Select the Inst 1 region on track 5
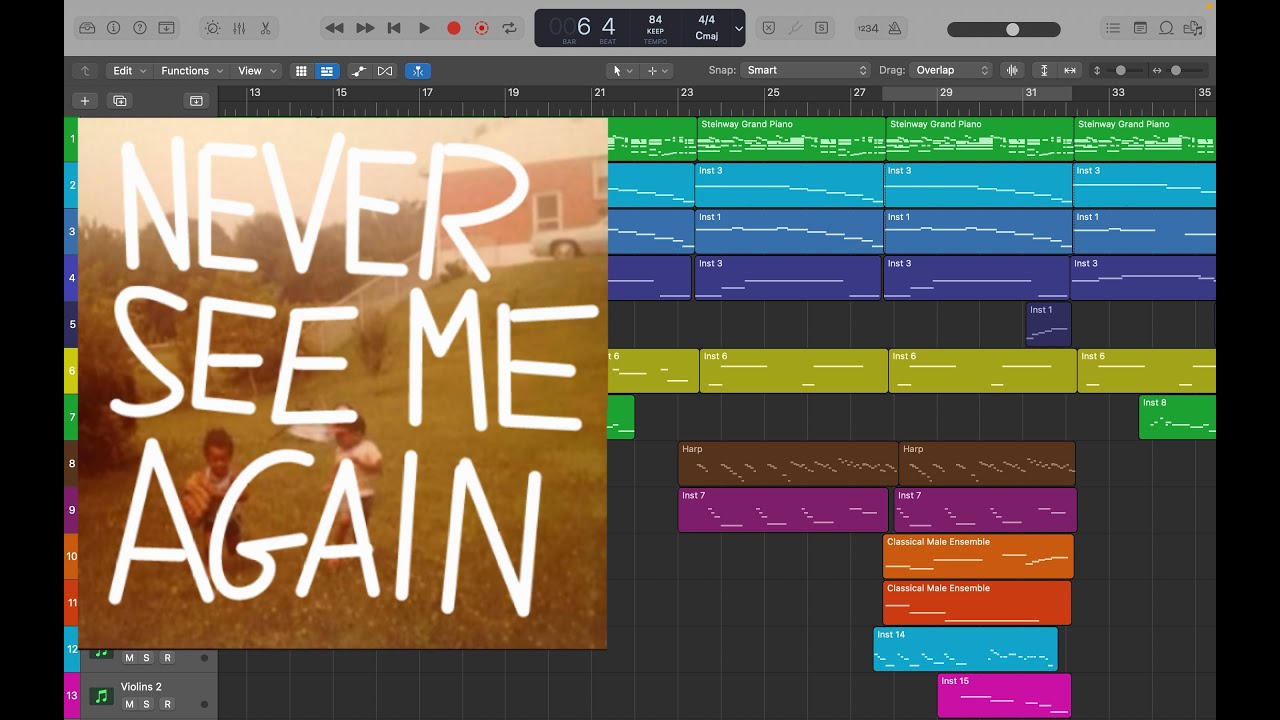This screenshot has width=1280, height=720. click(x=1048, y=324)
